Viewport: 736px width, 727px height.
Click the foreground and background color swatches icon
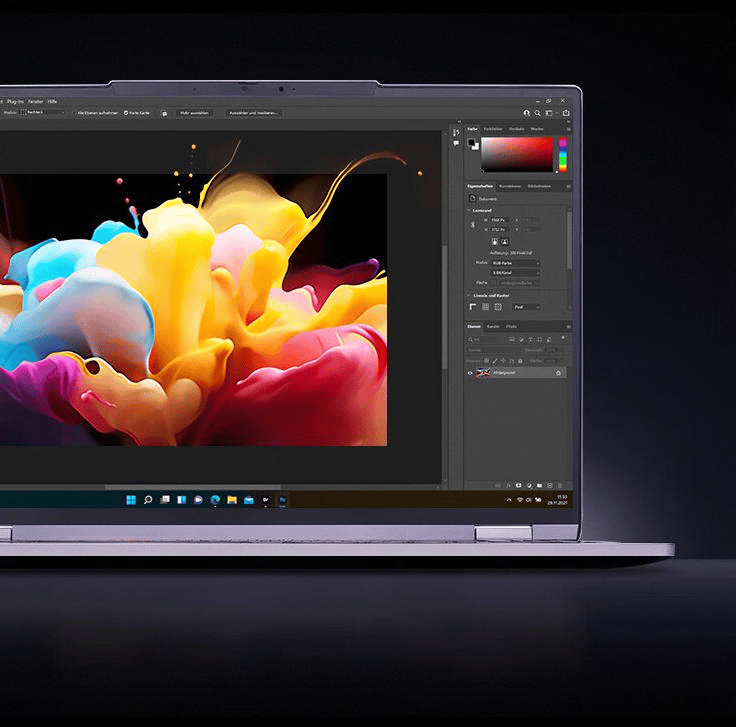pyautogui.click(x=472, y=143)
